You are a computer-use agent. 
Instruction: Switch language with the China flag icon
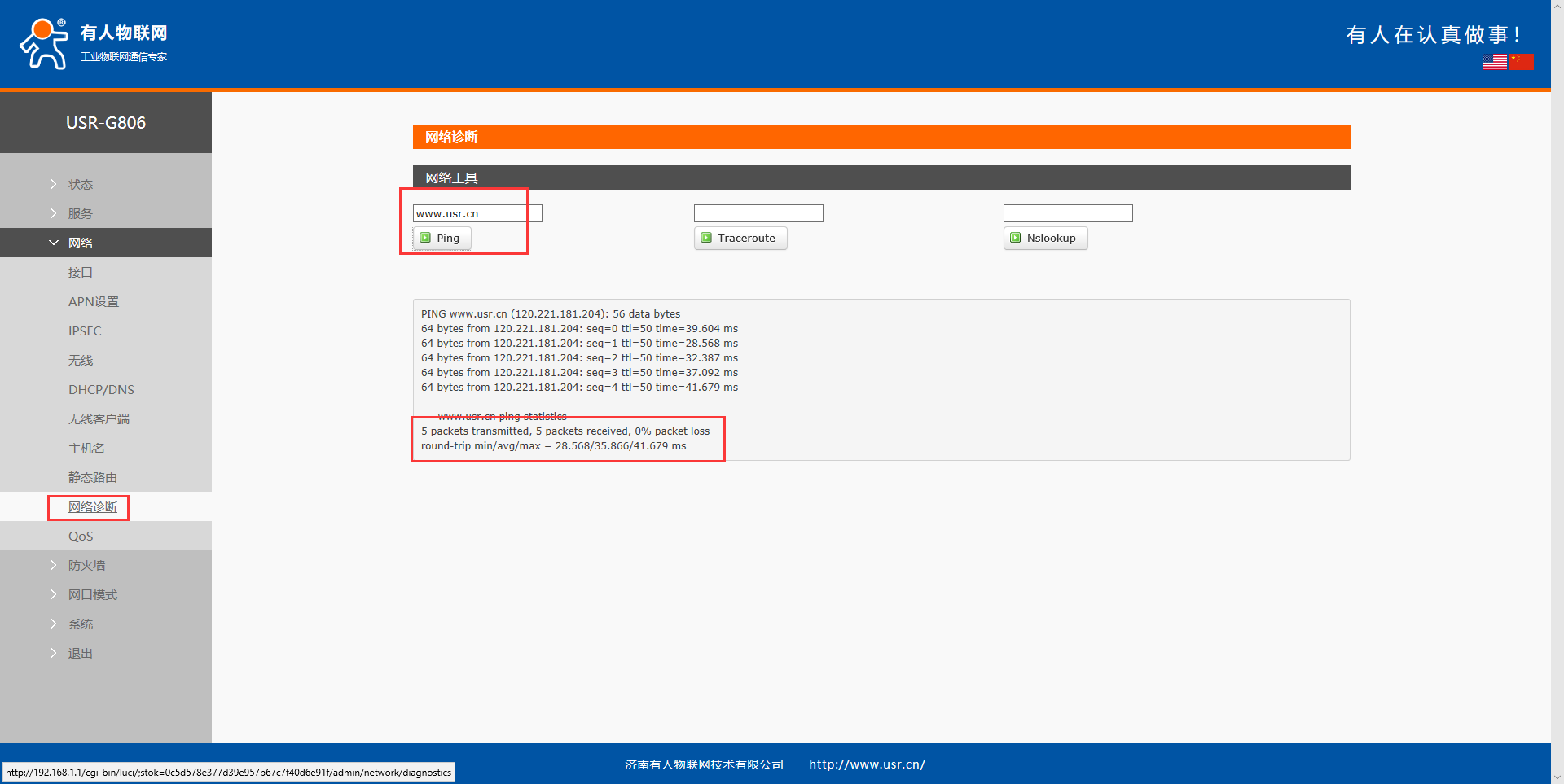pos(1522,62)
